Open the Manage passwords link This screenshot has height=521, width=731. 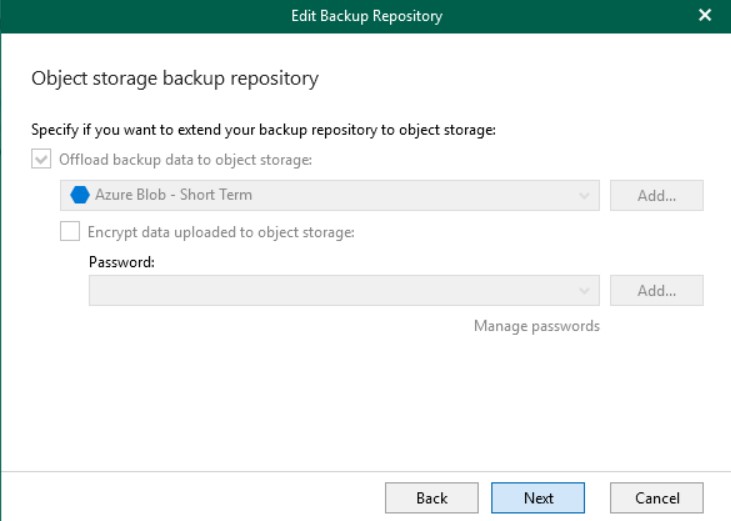(537, 326)
